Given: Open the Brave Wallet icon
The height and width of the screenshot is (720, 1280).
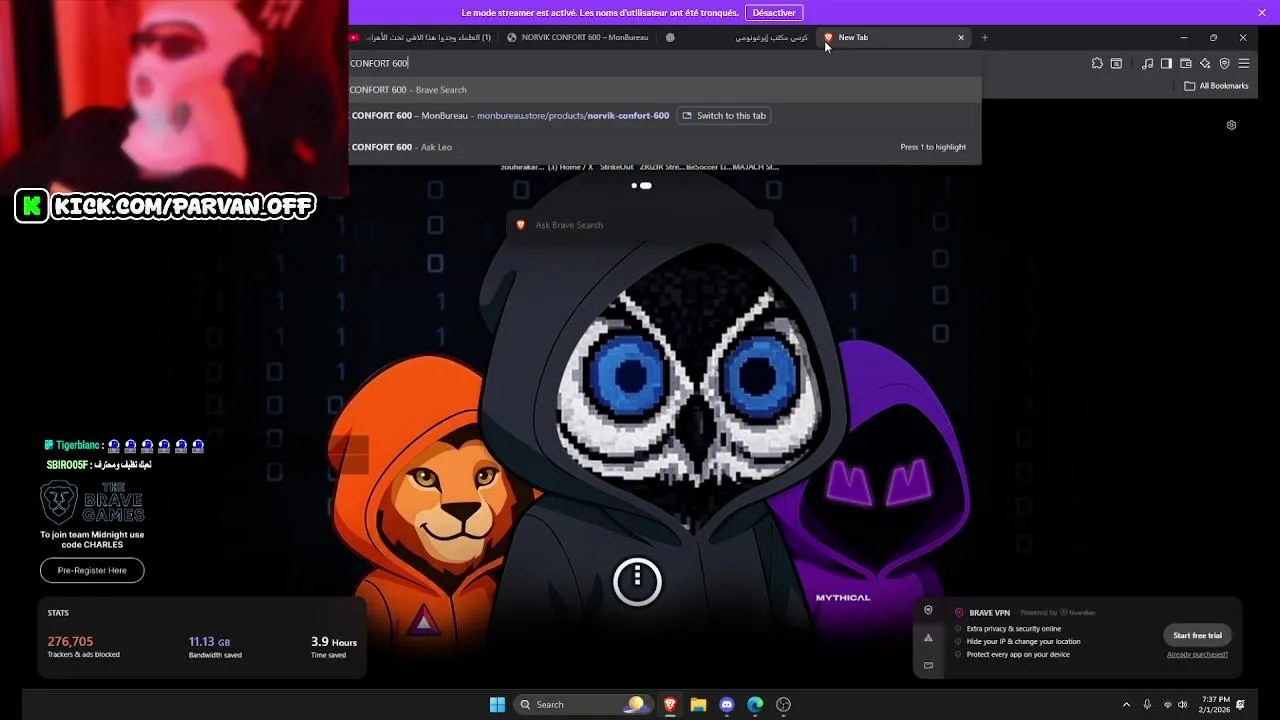Looking at the screenshot, I should click(x=1186, y=63).
